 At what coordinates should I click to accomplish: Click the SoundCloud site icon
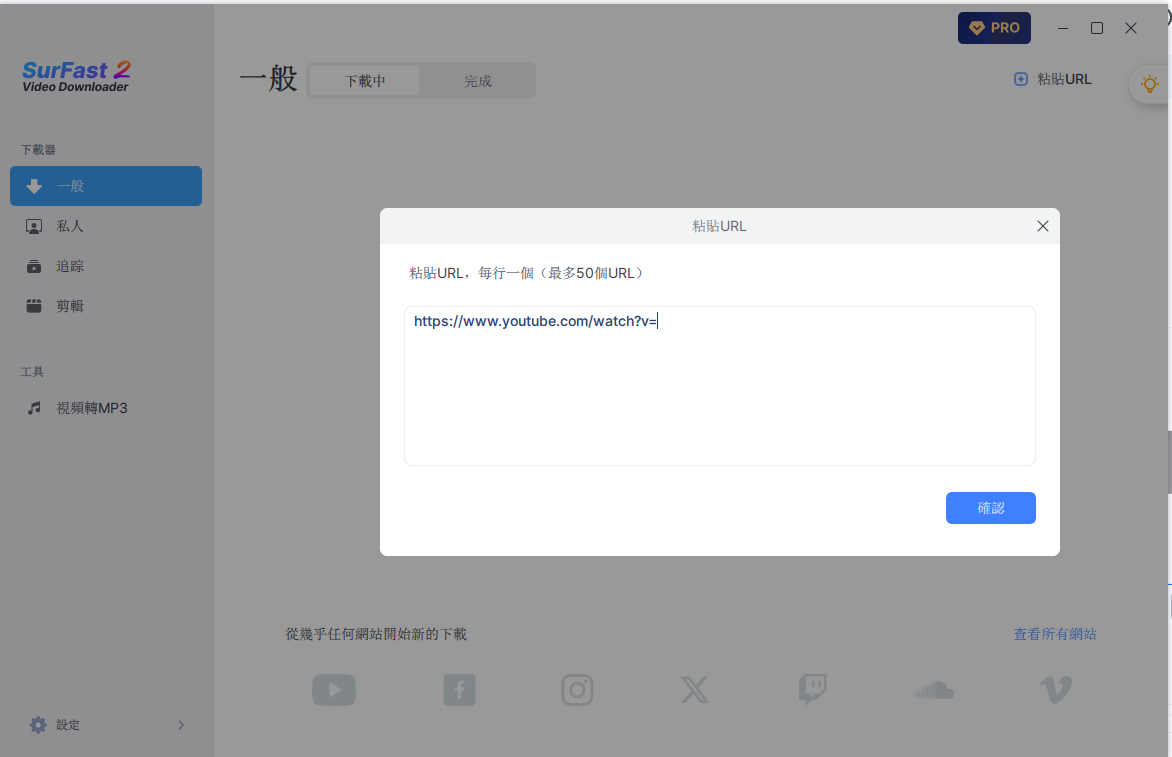click(x=934, y=690)
